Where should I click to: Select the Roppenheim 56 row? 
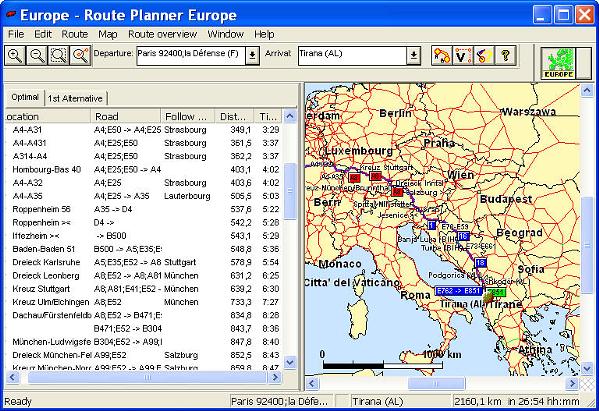(143, 209)
